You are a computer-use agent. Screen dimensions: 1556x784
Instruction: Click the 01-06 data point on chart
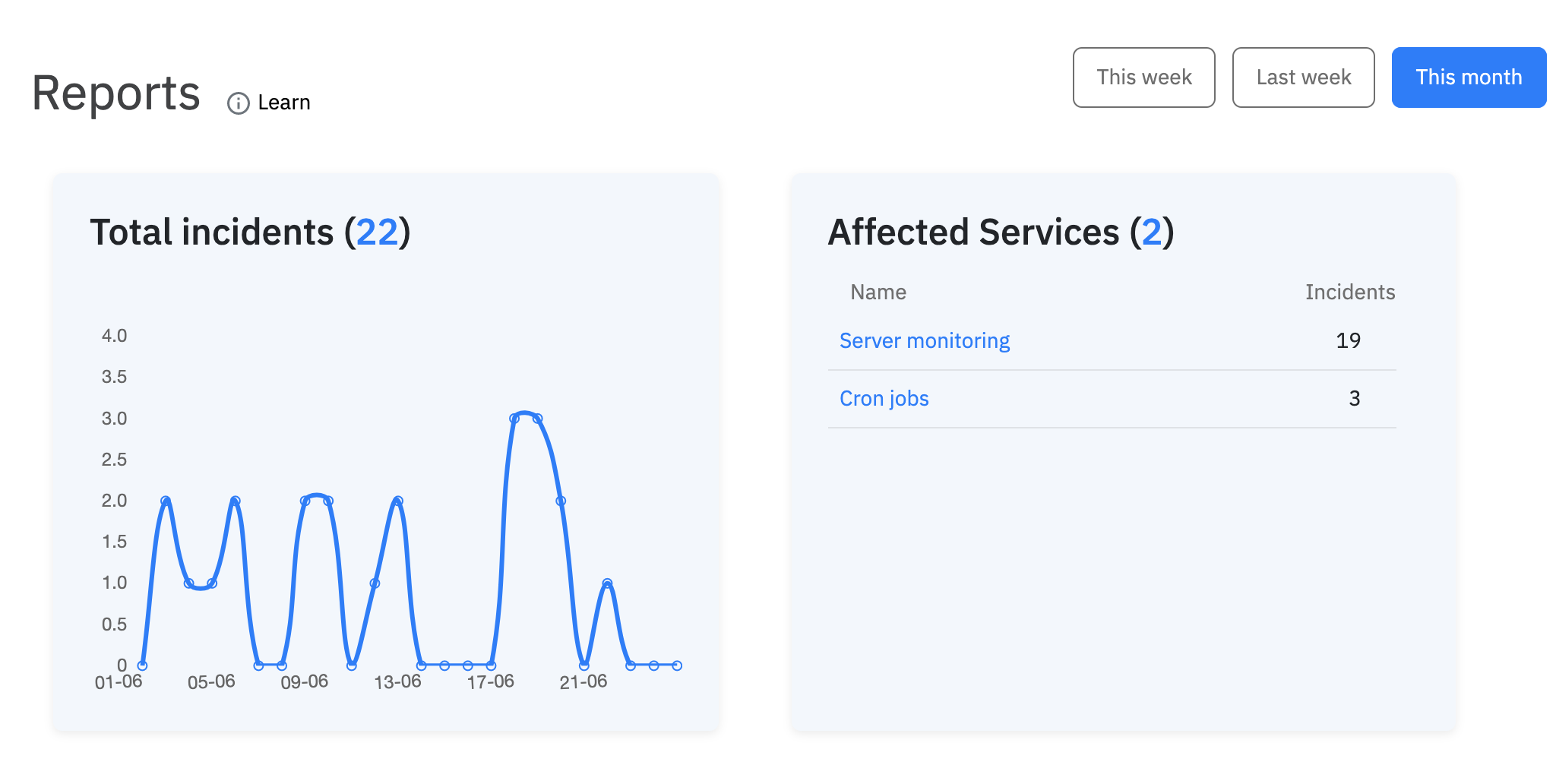pyautogui.click(x=142, y=665)
